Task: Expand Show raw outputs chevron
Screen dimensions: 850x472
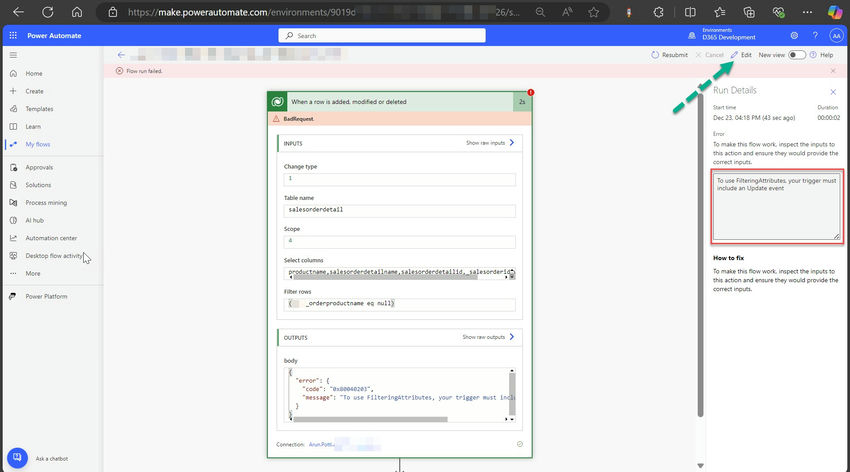Action: click(511, 337)
